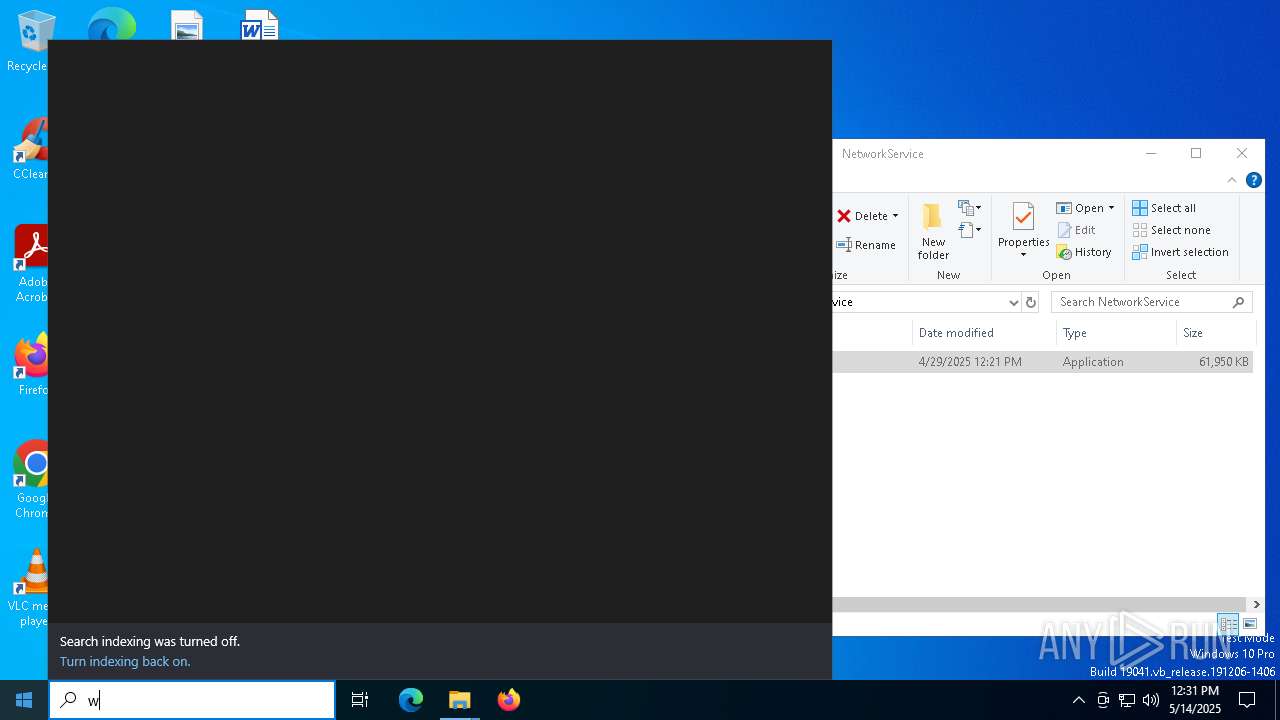
Task: Expand the Open button's dropdown arrow
Action: click(1111, 208)
